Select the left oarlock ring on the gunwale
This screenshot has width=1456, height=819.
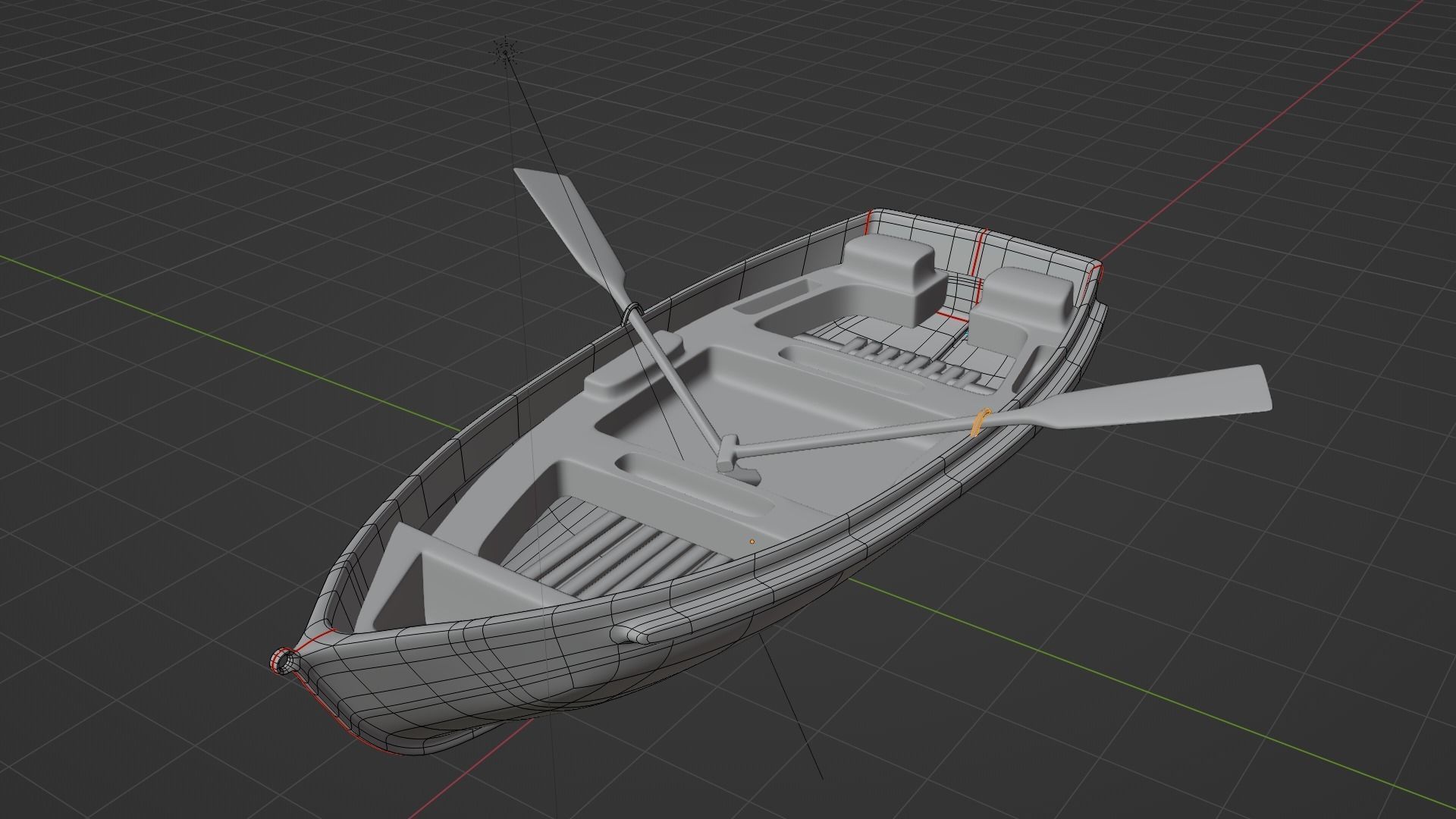631,312
